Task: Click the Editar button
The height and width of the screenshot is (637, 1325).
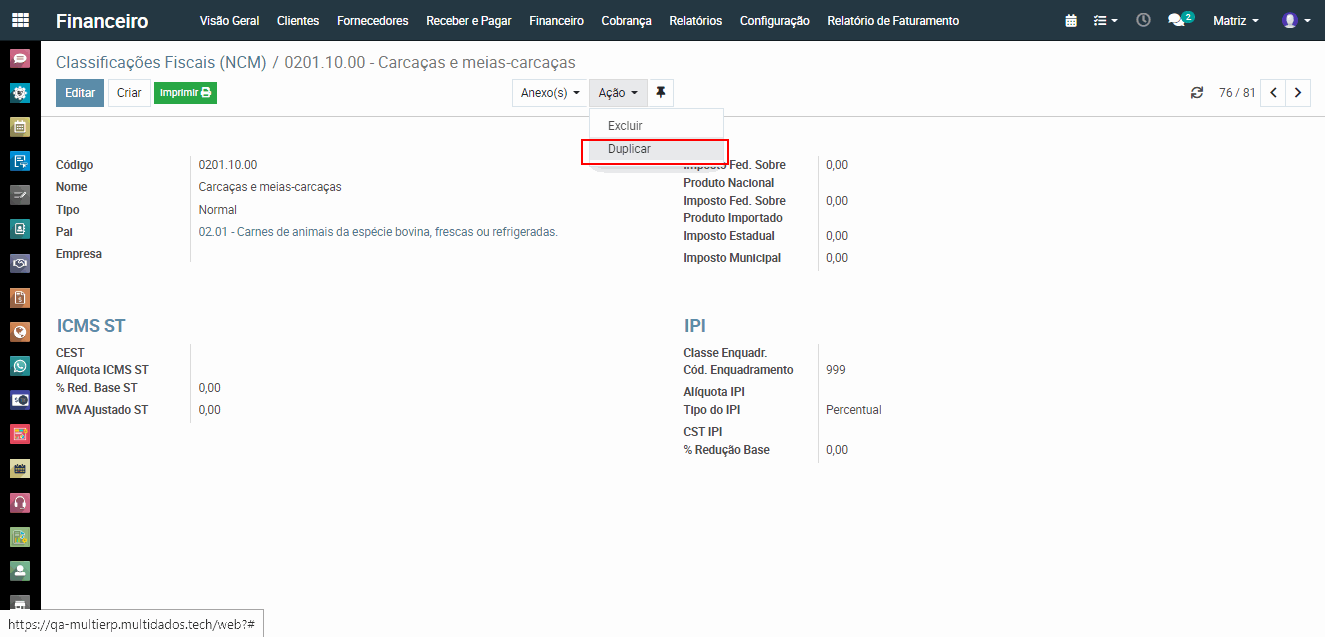Action: 80,93
